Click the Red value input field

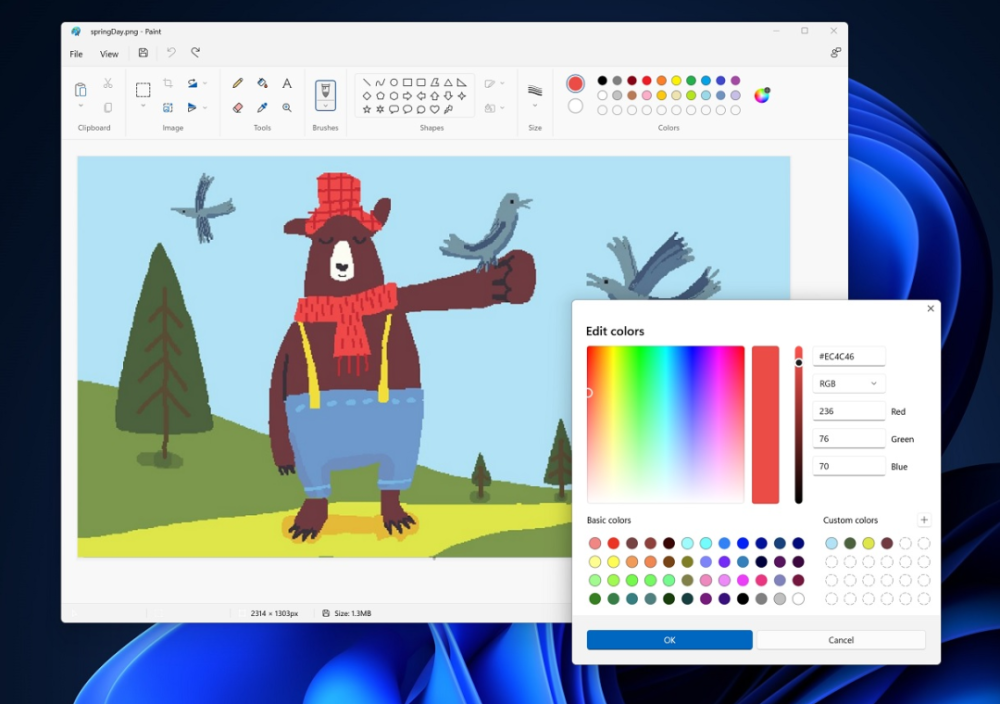pos(848,411)
